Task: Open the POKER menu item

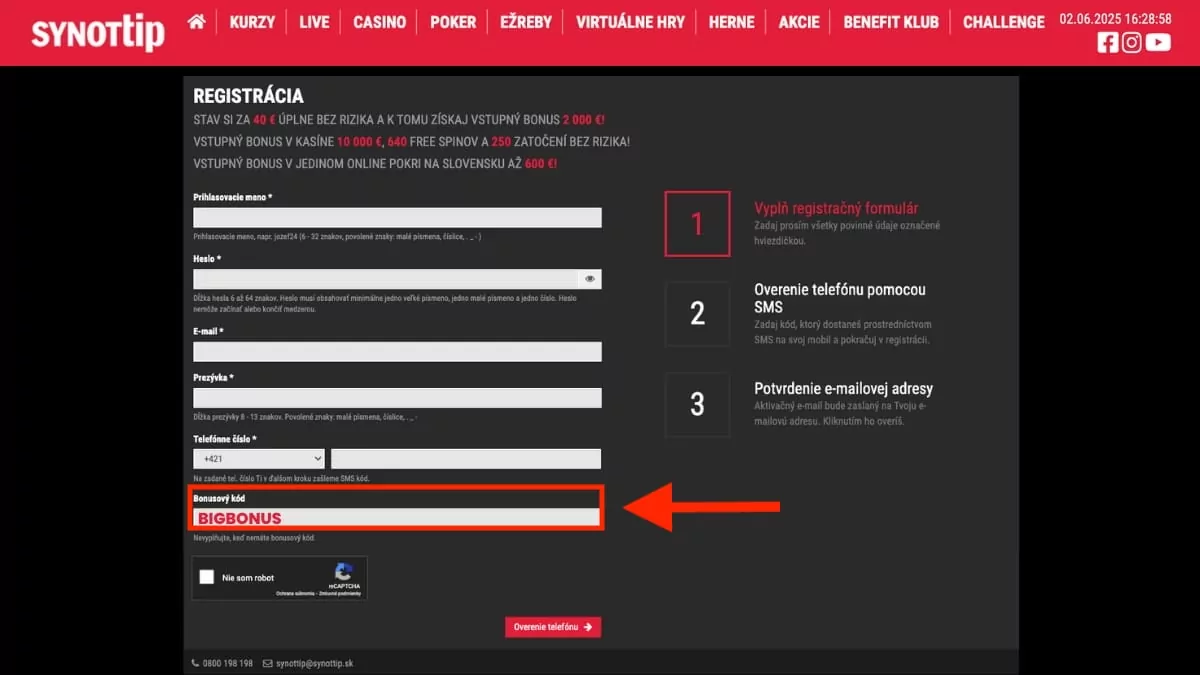Action: tap(453, 22)
